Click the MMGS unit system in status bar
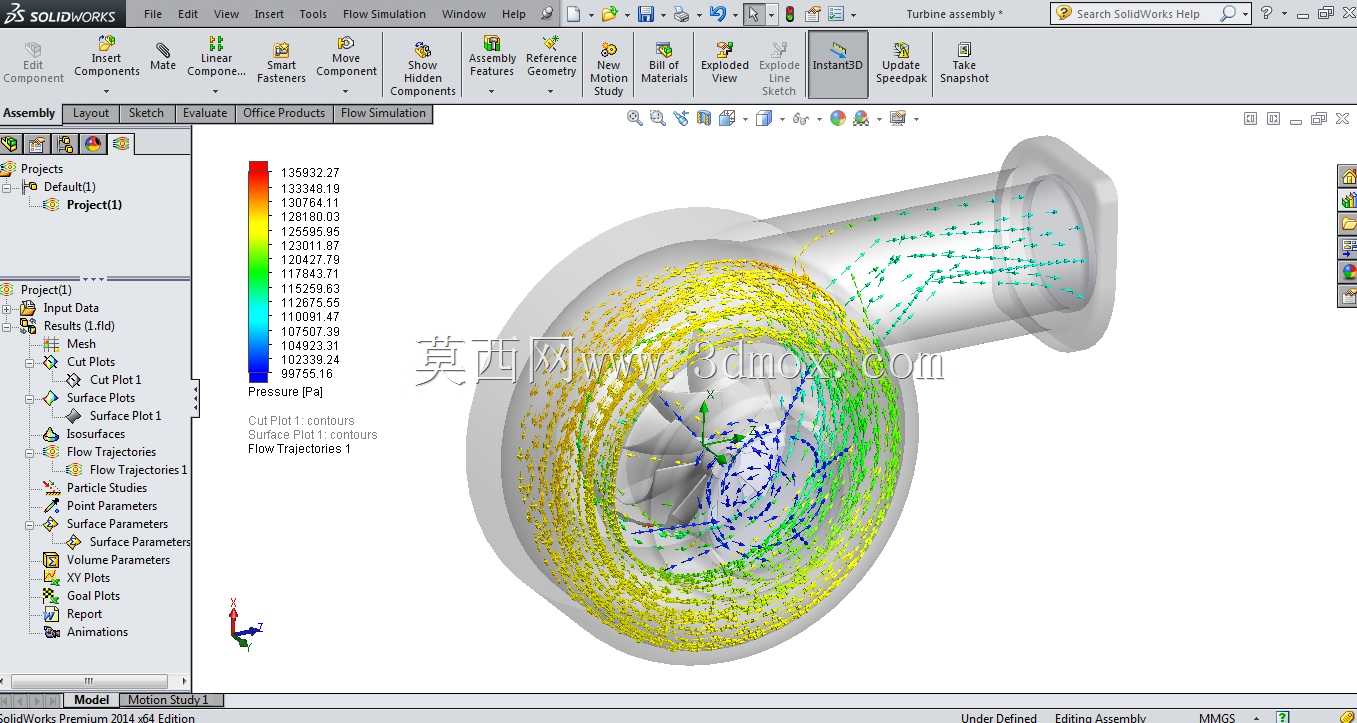This screenshot has width=1357, height=723. [x=1217, y=717]
